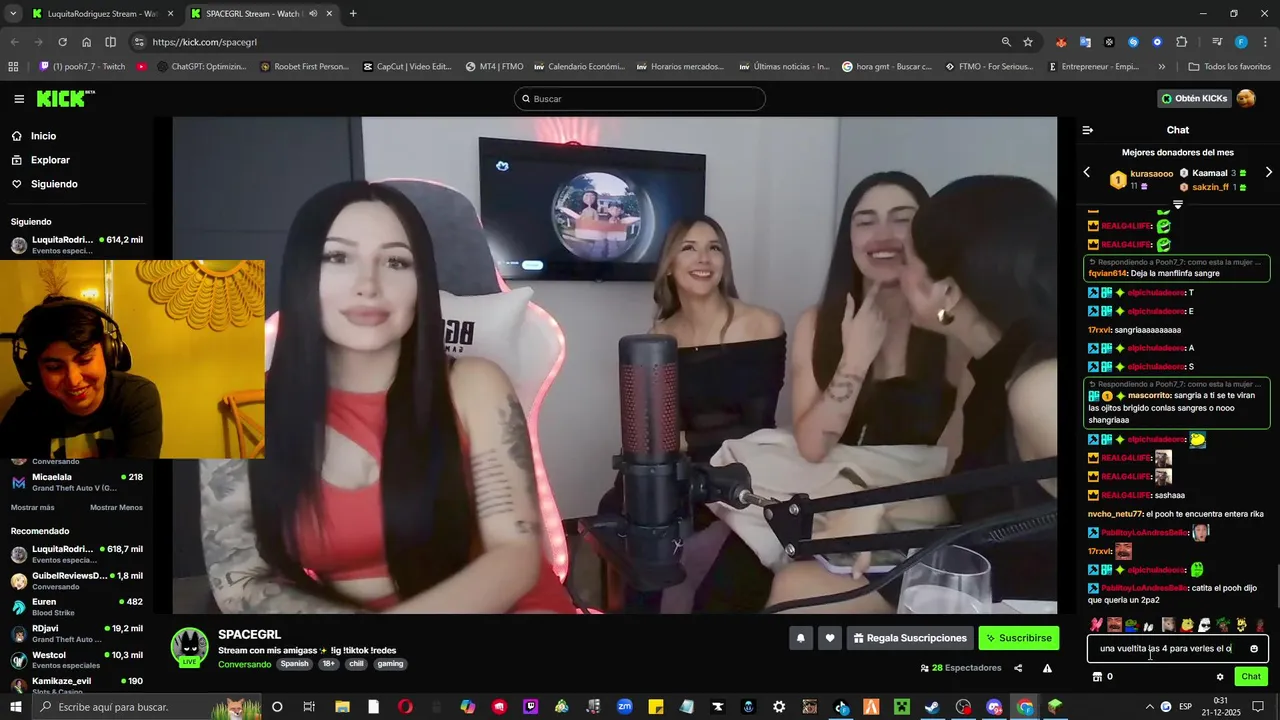This screenshot has height=720, width=1280.
Task: Open the chat shop icon with 0
Action: [1102, 677]
